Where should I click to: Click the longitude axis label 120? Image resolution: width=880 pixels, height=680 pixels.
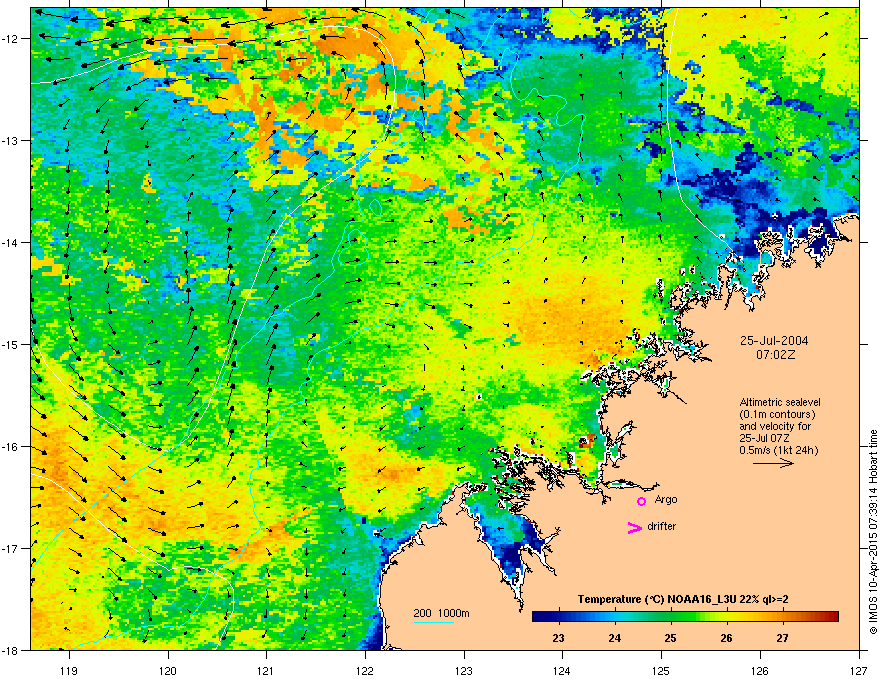click(x=168, y=670)
